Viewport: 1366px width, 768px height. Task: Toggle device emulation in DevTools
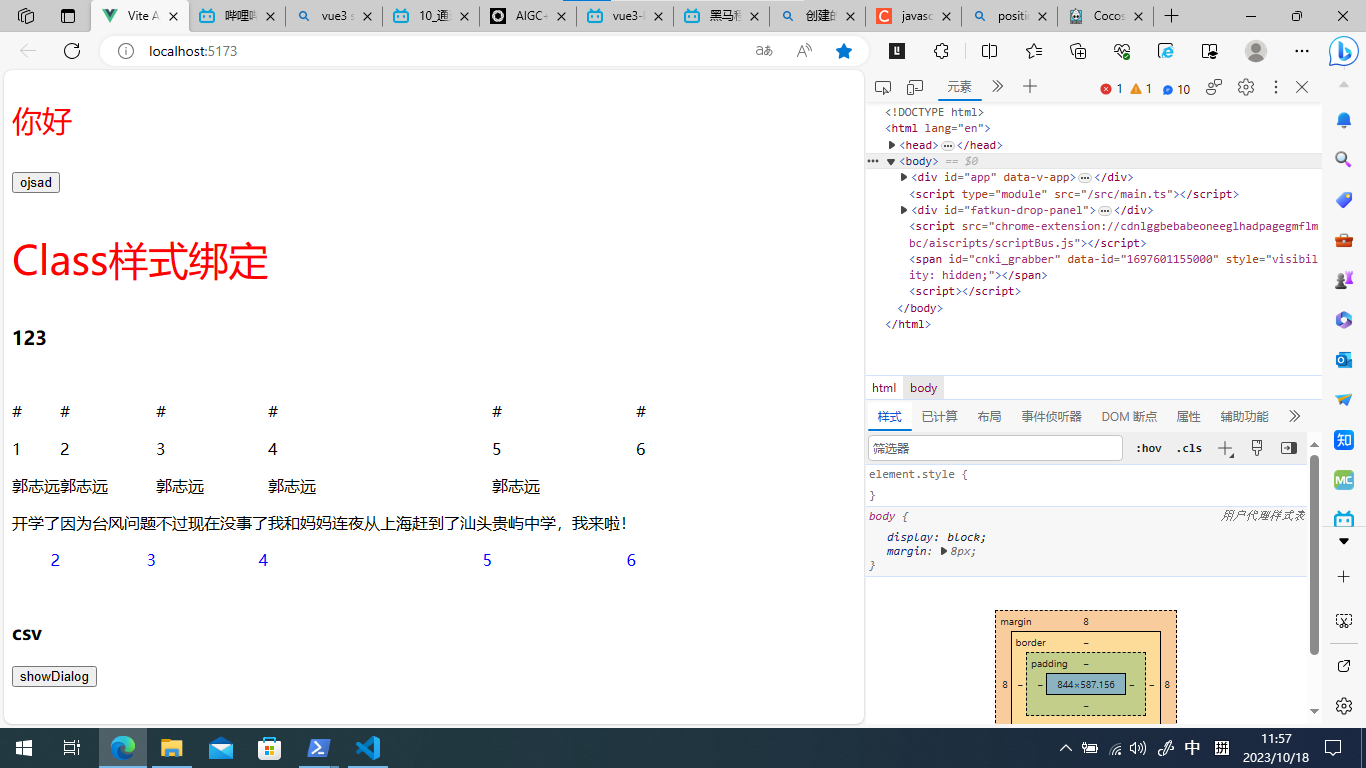tap(915, 88)
